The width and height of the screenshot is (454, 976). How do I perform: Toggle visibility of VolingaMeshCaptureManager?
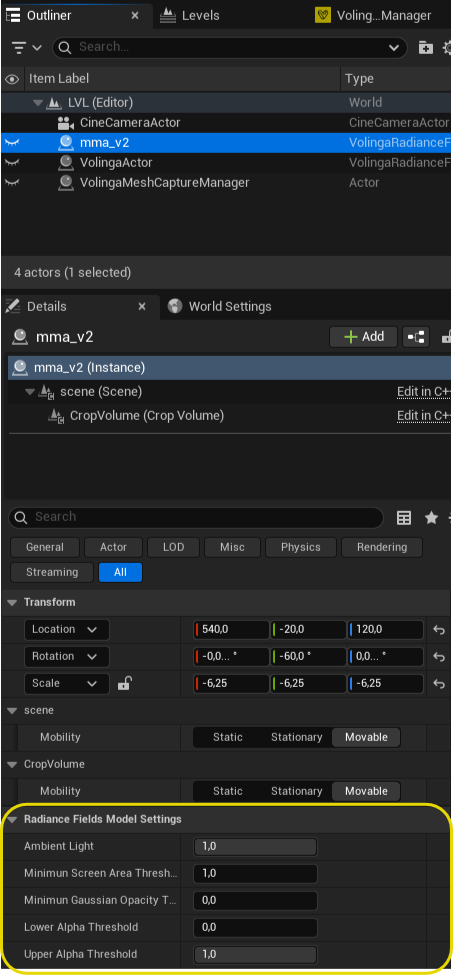click(x=12, y=182)
